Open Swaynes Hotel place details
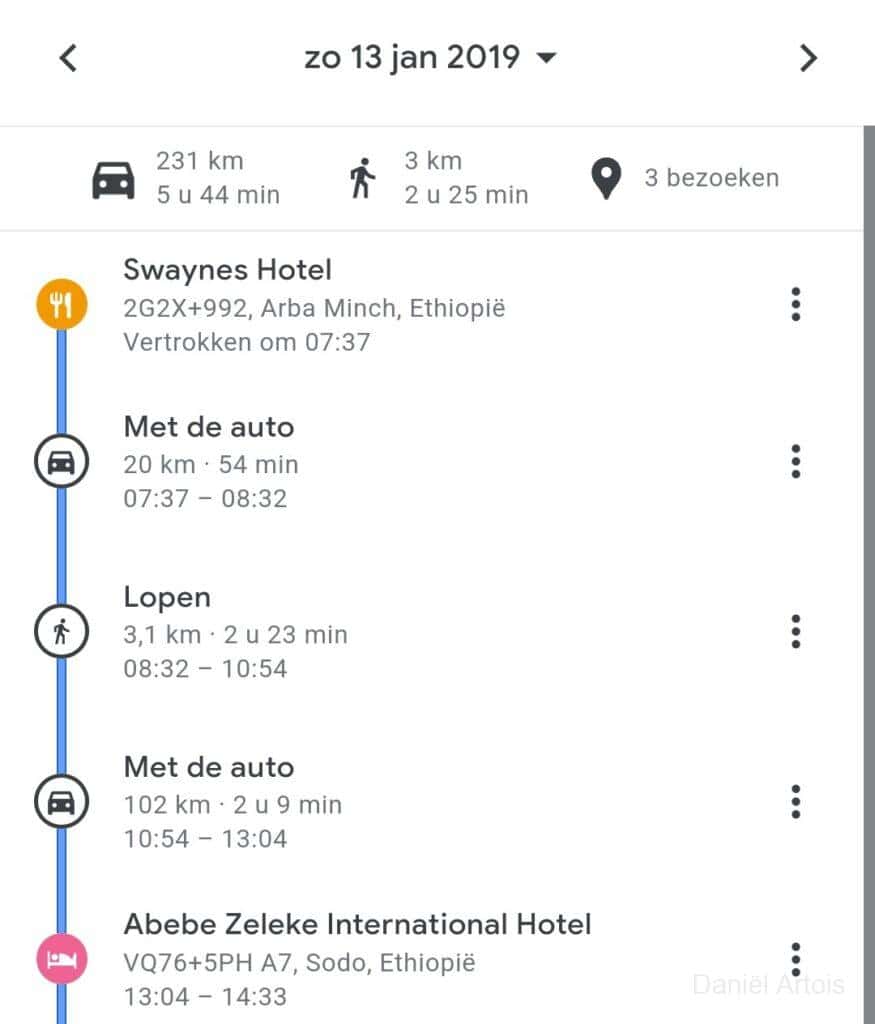Screen dimensions: 875x1024 pyautogui.click(x=228, y=270)
